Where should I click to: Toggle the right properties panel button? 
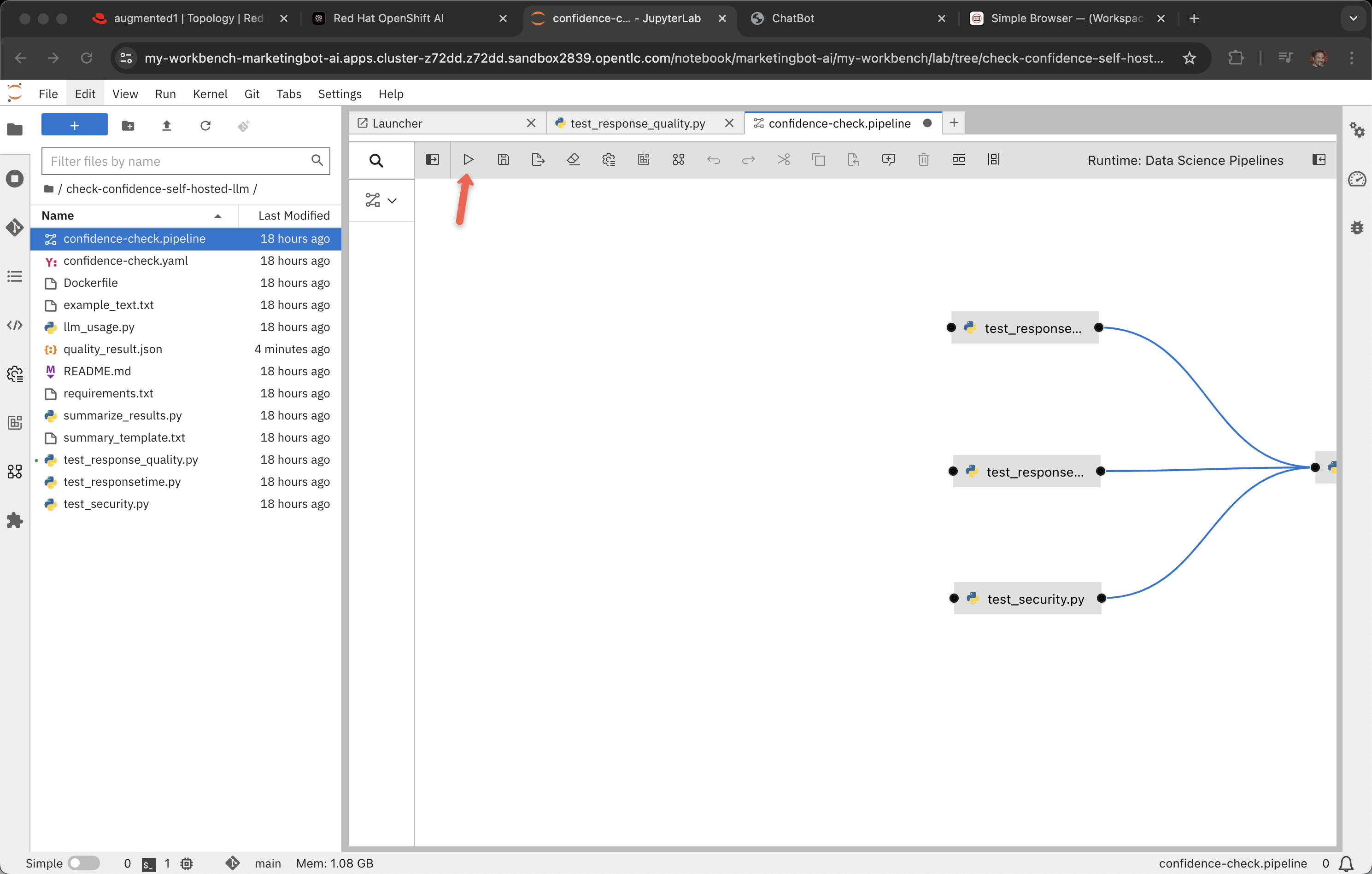[x=1319, y=159]
